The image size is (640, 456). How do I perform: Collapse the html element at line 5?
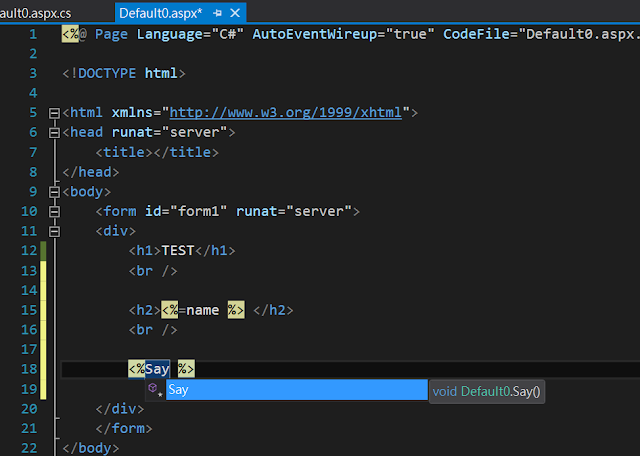coord(54,113)
